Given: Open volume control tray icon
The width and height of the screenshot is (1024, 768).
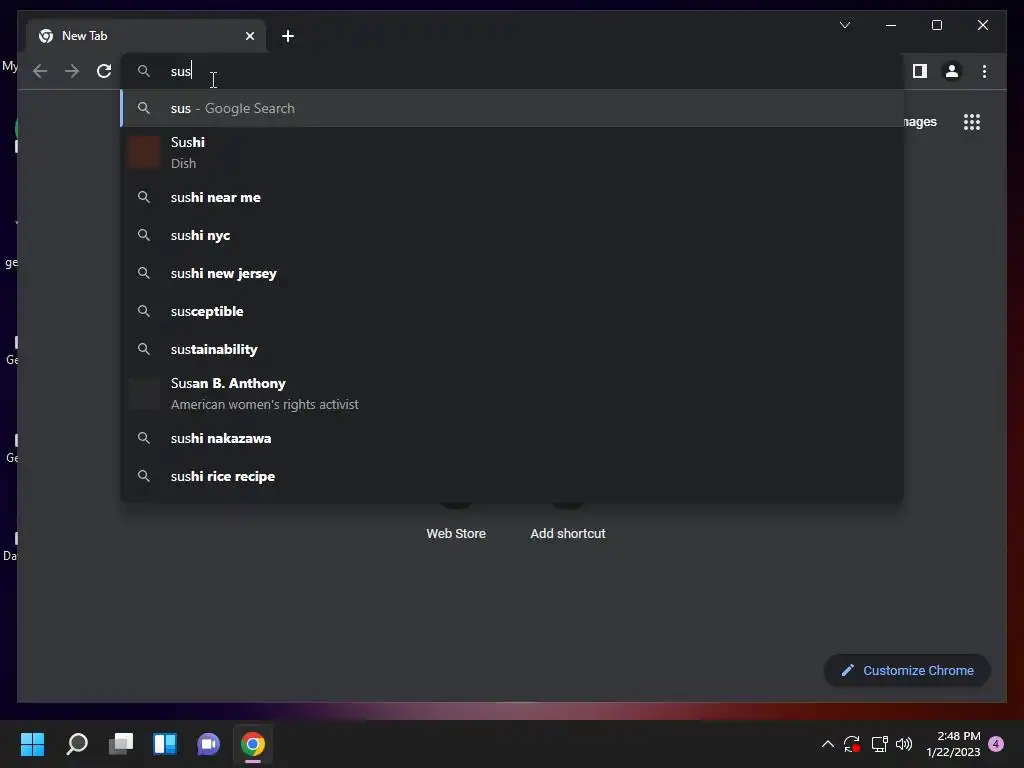Looking at the screenshot, I should [904, 744].
